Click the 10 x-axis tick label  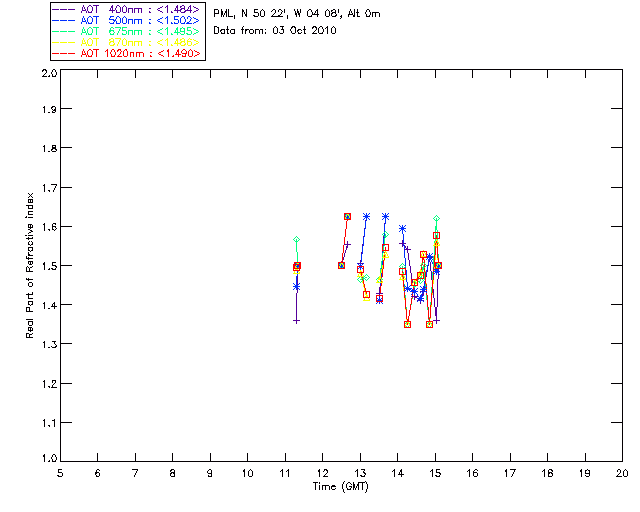[x=248, y=473]
